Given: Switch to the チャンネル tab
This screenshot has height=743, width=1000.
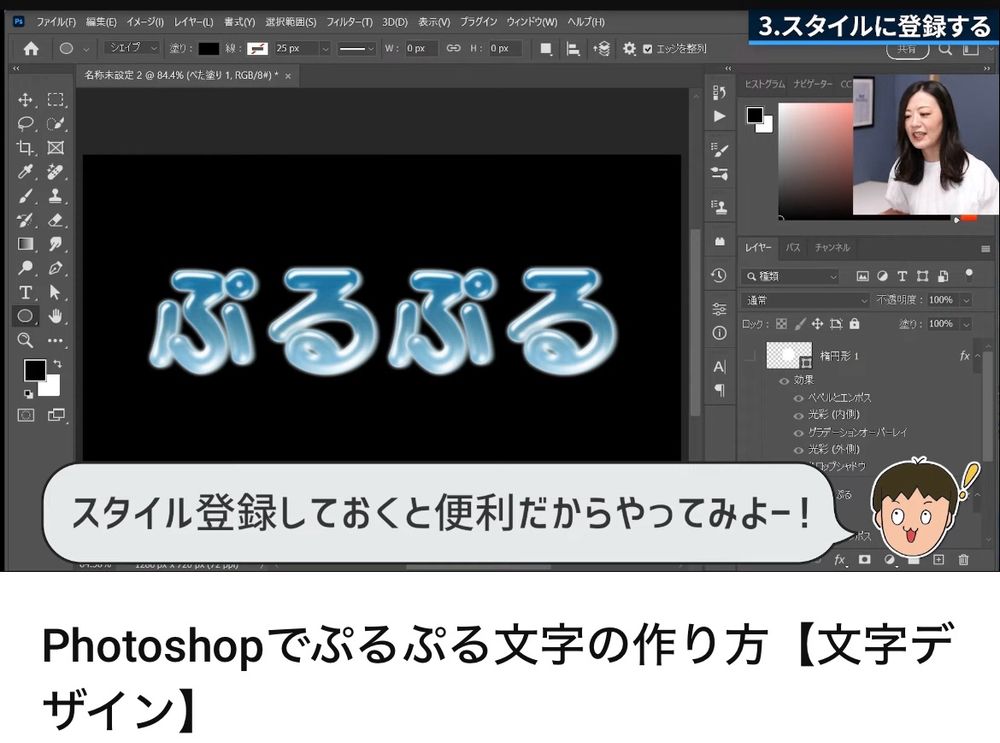Looking at the screenshot, I should [832, 247].
